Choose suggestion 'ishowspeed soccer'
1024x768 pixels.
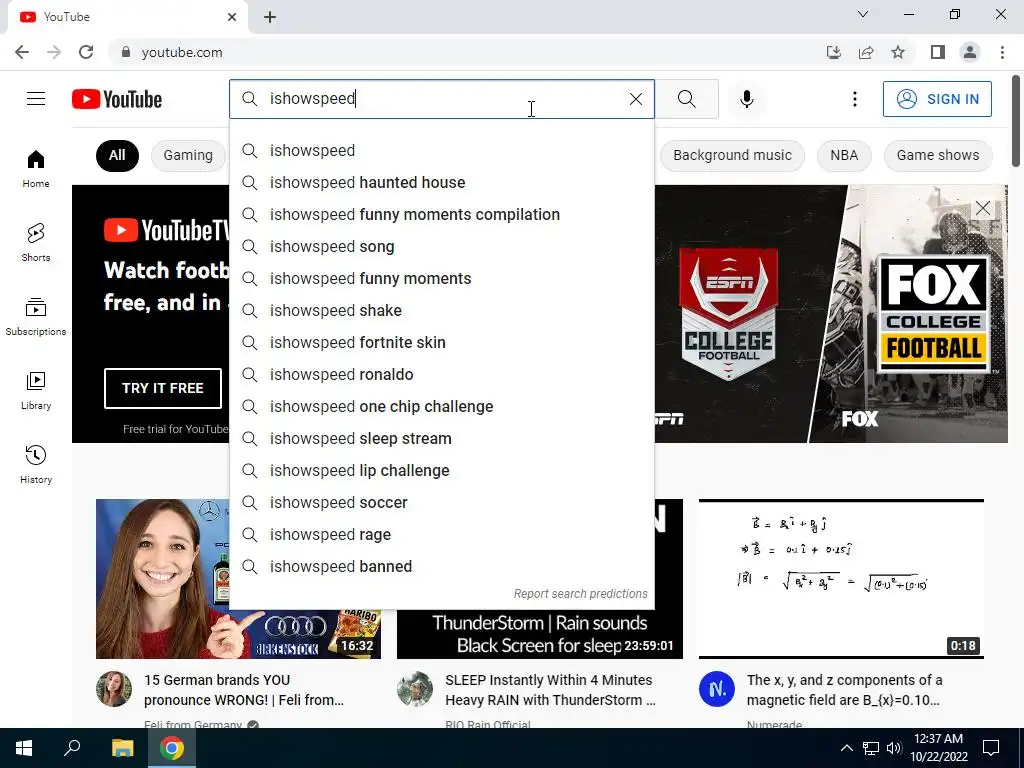click(x=441, y=502)
